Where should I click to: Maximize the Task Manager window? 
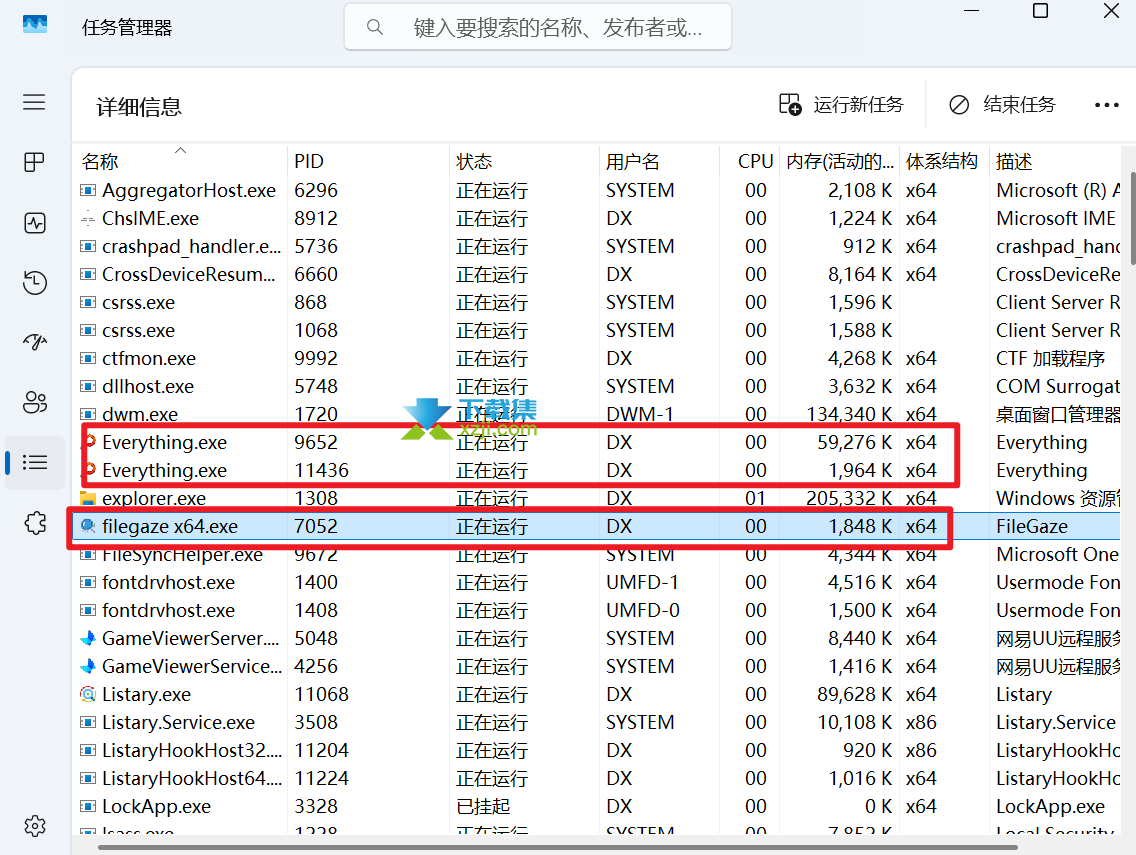tap(1040, 10)
